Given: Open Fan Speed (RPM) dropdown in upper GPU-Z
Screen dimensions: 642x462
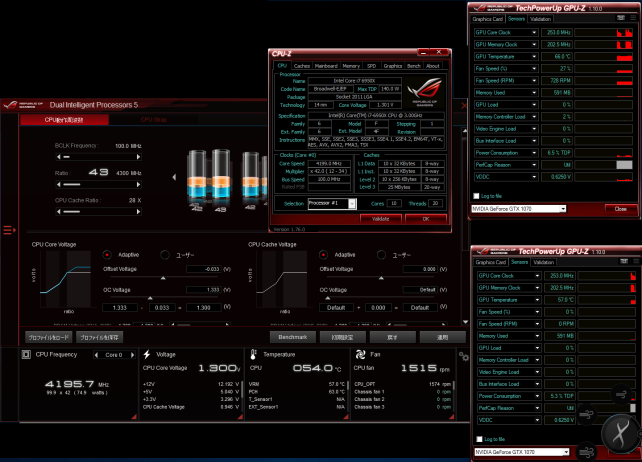Looking at the screenshot, I should pyautogui.click(x=534, y=81).
